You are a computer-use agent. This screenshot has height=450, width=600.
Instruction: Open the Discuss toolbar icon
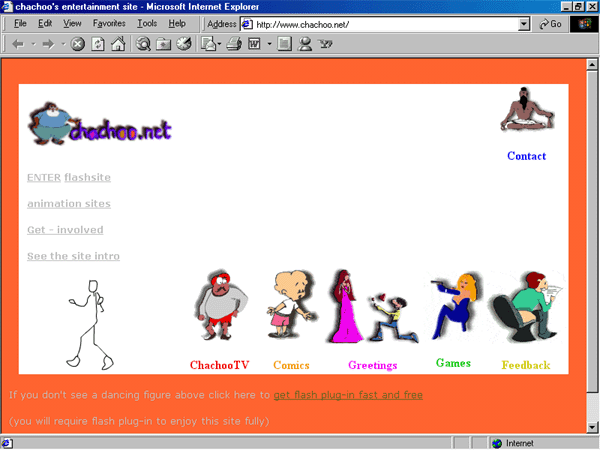[284, 44]
